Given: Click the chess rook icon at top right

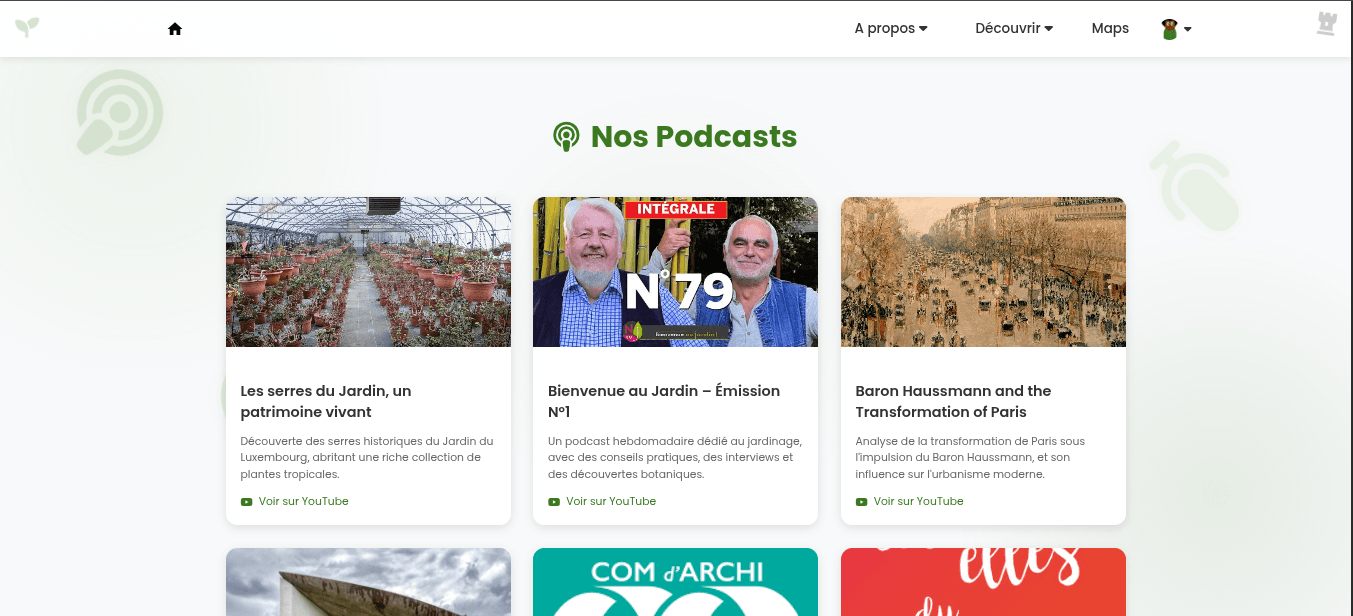Looking at the screenshot, I should tap(1326, 24).
